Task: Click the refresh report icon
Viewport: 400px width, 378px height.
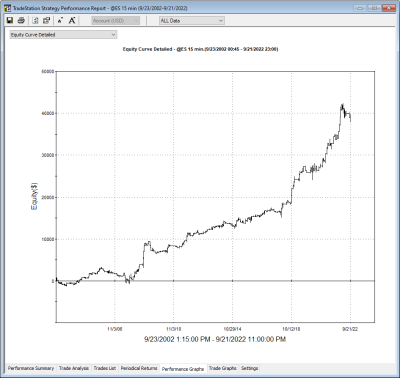Action: point(35,20)
